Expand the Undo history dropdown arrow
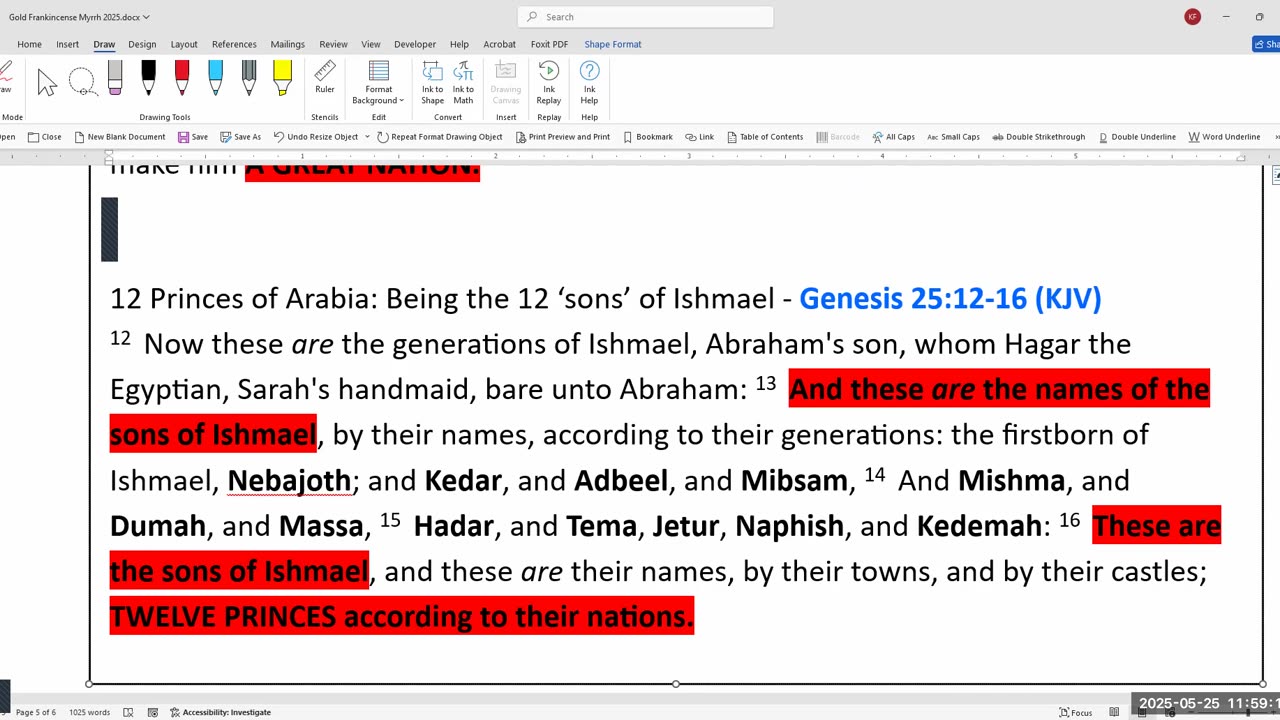This screenshot has height=720, width=1280. (367, 137)
